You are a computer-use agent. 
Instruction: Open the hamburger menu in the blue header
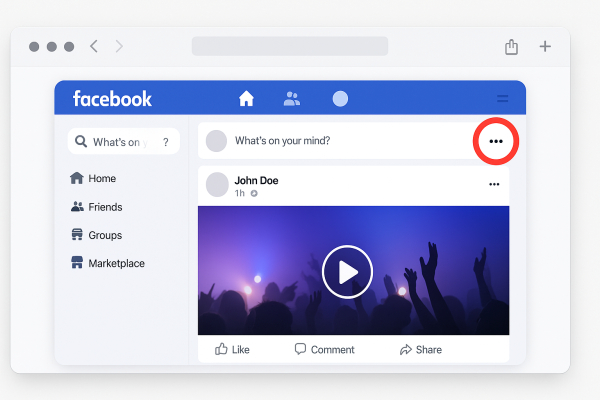(x=502, y=99)
